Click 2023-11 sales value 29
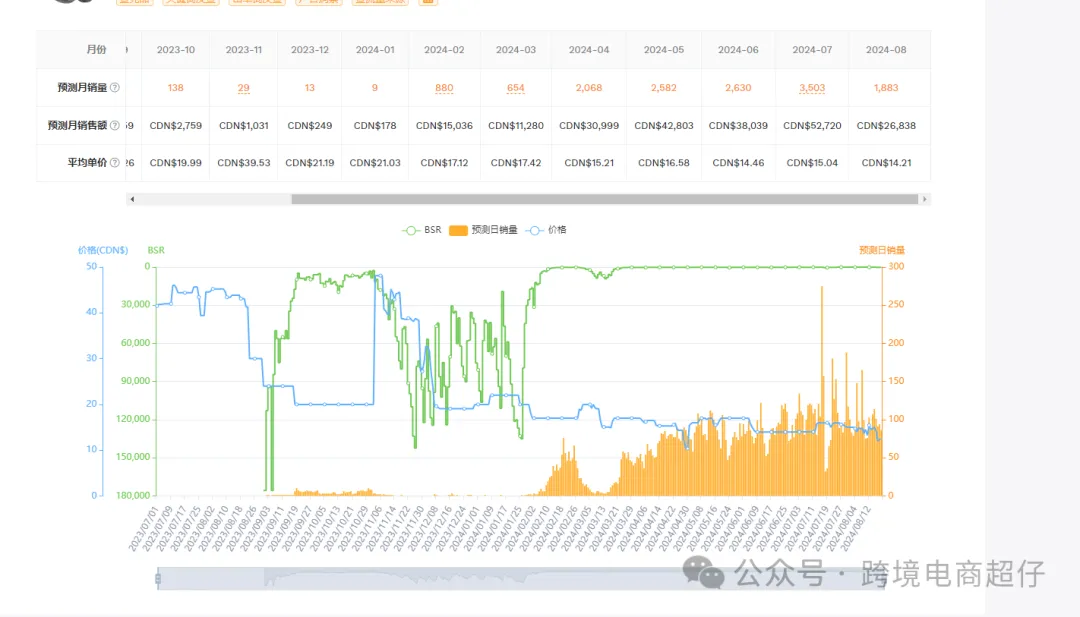 click(244, 87)
